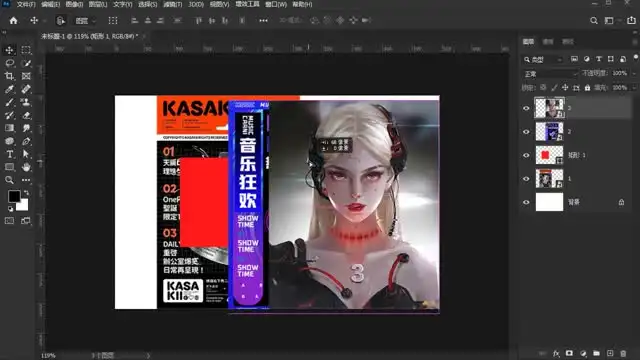Open the 正常 blend mode dropdown

pos(551,74)
